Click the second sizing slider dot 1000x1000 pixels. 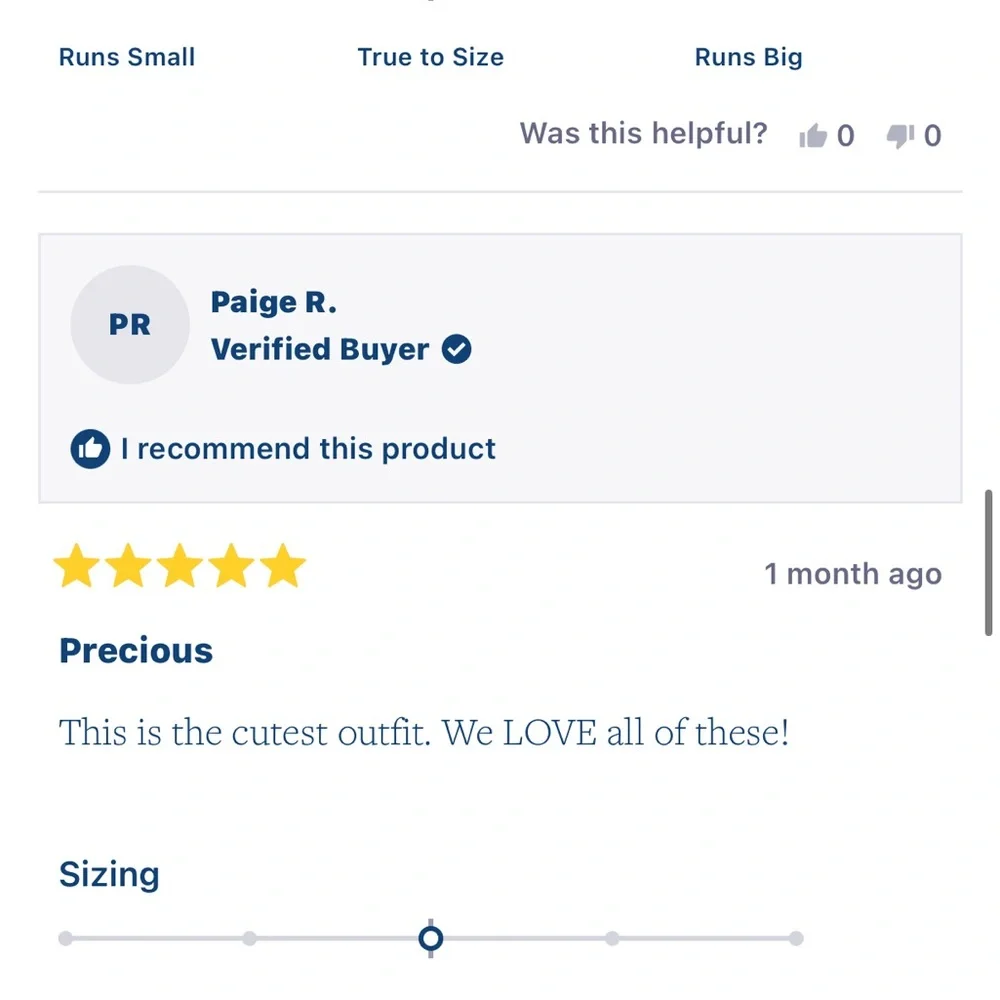[x=249, y=938]
